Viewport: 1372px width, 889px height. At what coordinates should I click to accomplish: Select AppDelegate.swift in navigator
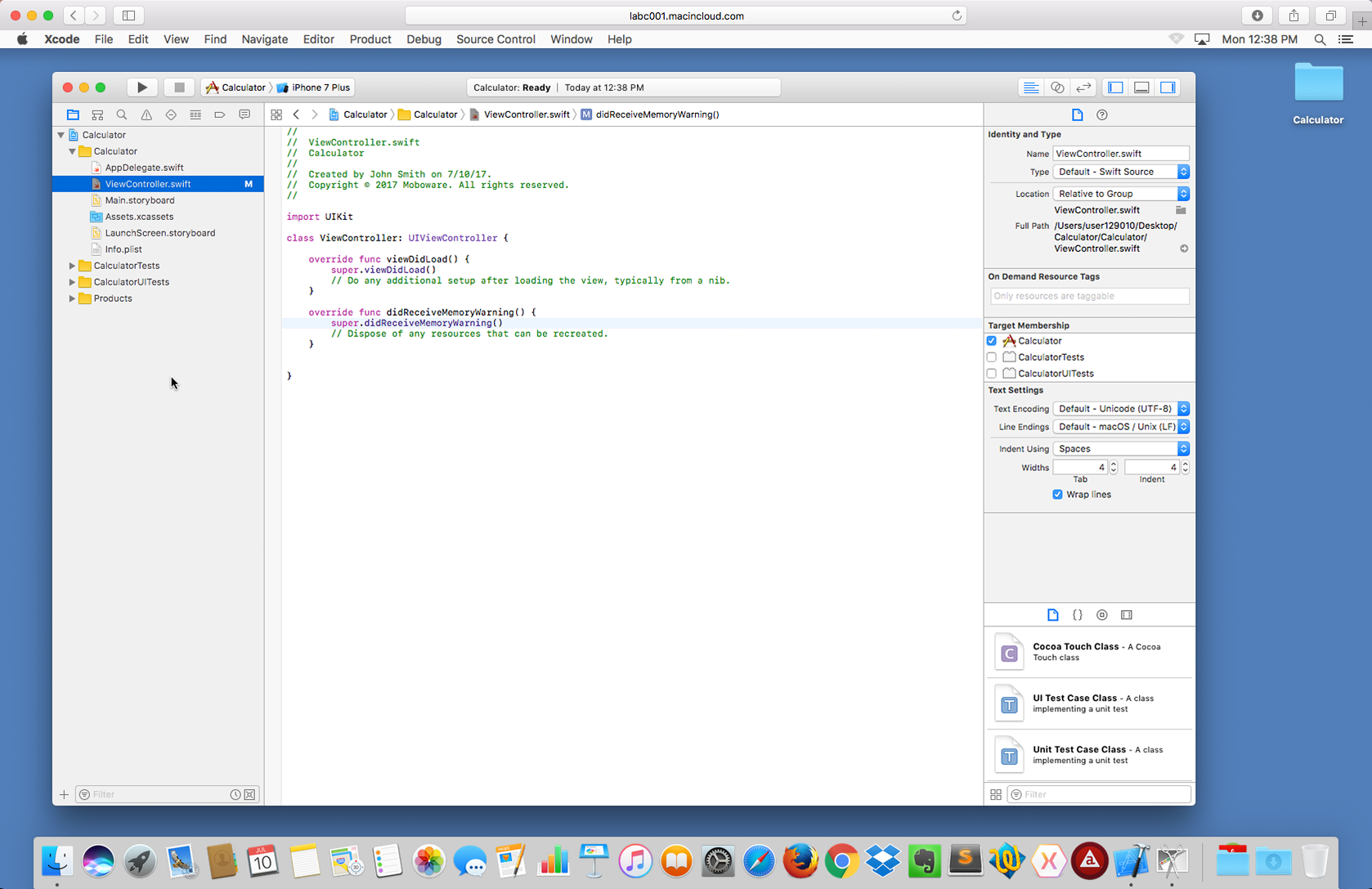pos(144,168)
